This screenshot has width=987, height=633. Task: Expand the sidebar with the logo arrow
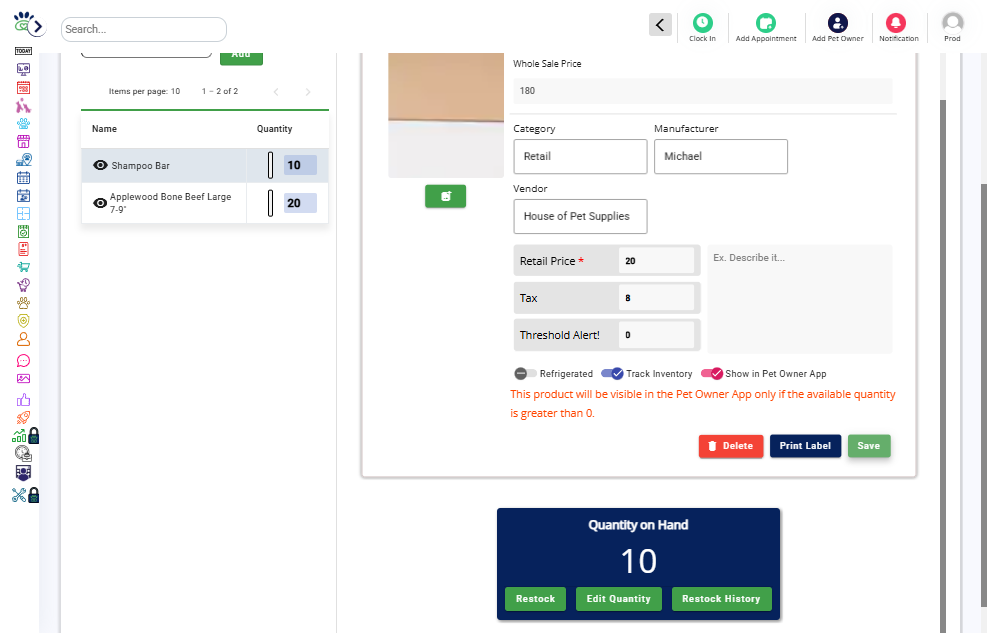point(38,26)
